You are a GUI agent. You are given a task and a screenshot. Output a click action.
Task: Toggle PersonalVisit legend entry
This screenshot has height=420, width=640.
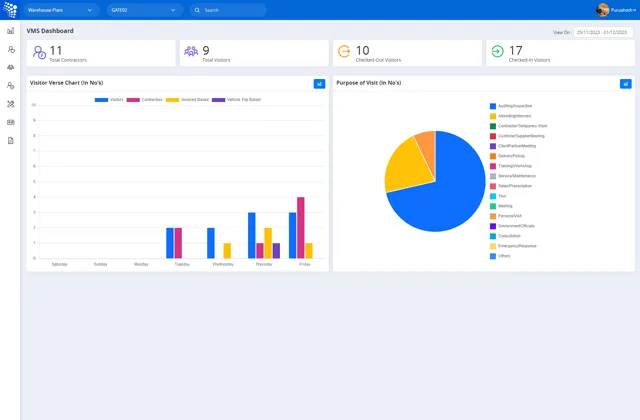point(506,216)
